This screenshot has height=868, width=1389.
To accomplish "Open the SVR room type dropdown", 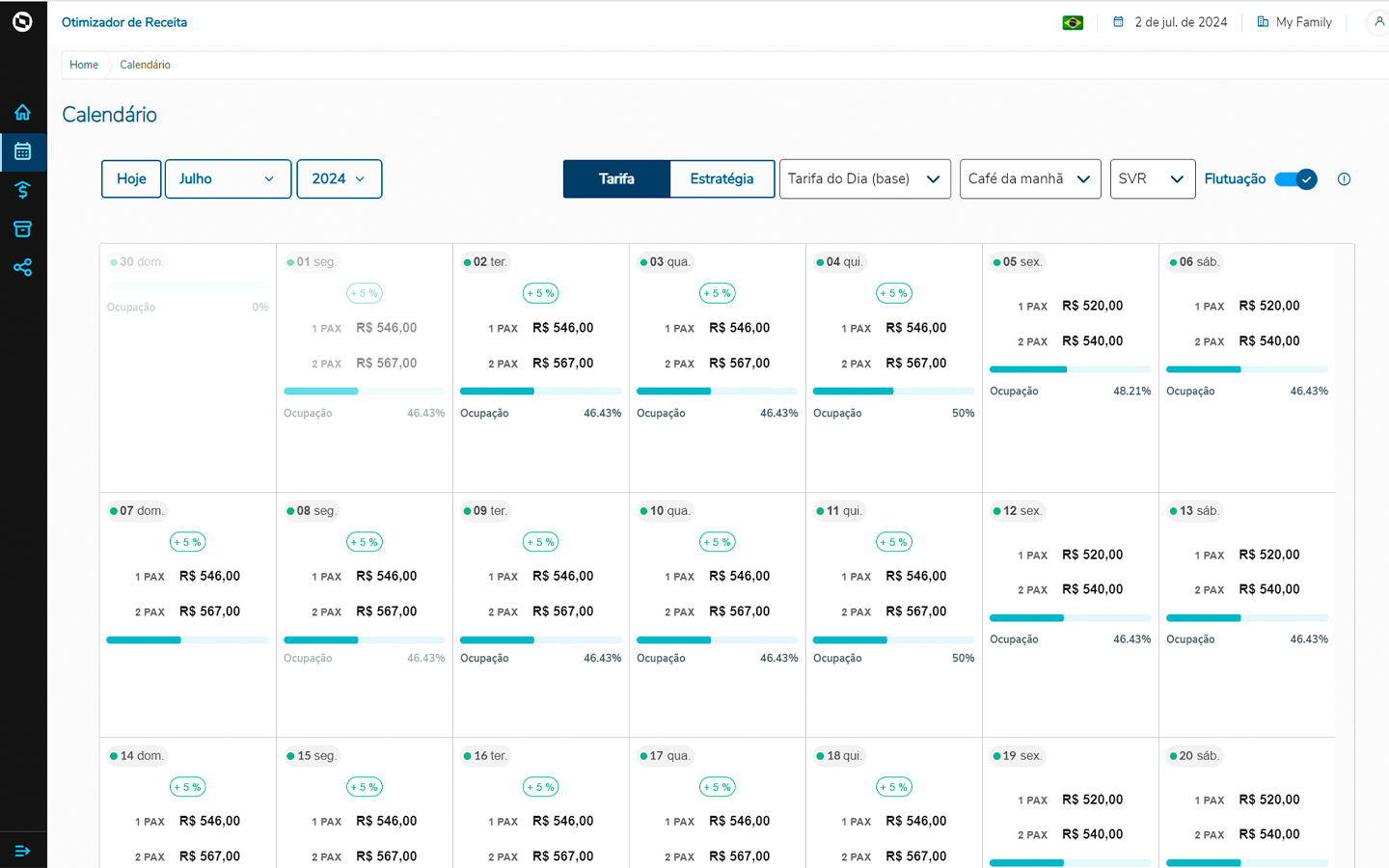I will coord(1153,179).
